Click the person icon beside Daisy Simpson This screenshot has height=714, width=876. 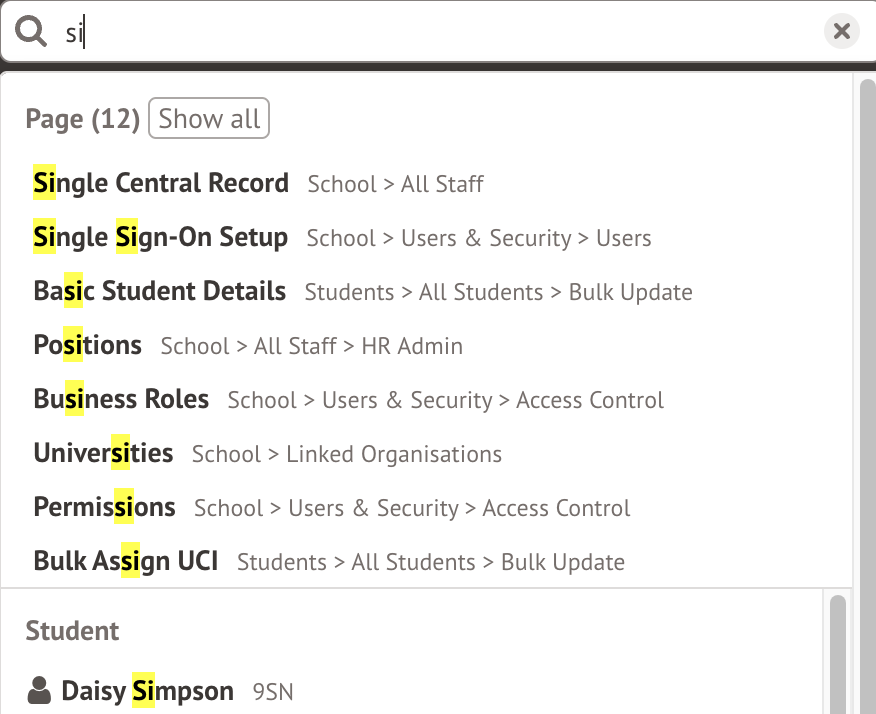coord(39,690)
